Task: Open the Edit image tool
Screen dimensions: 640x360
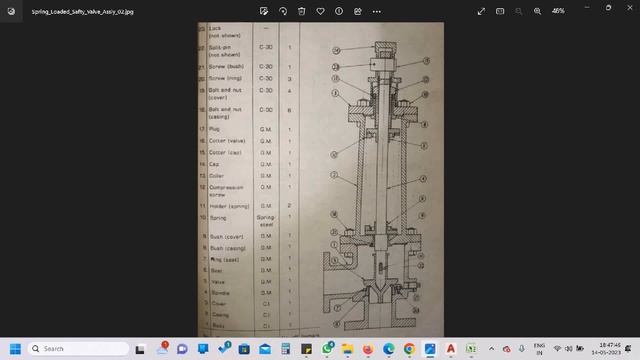Action: click(264, 11)
